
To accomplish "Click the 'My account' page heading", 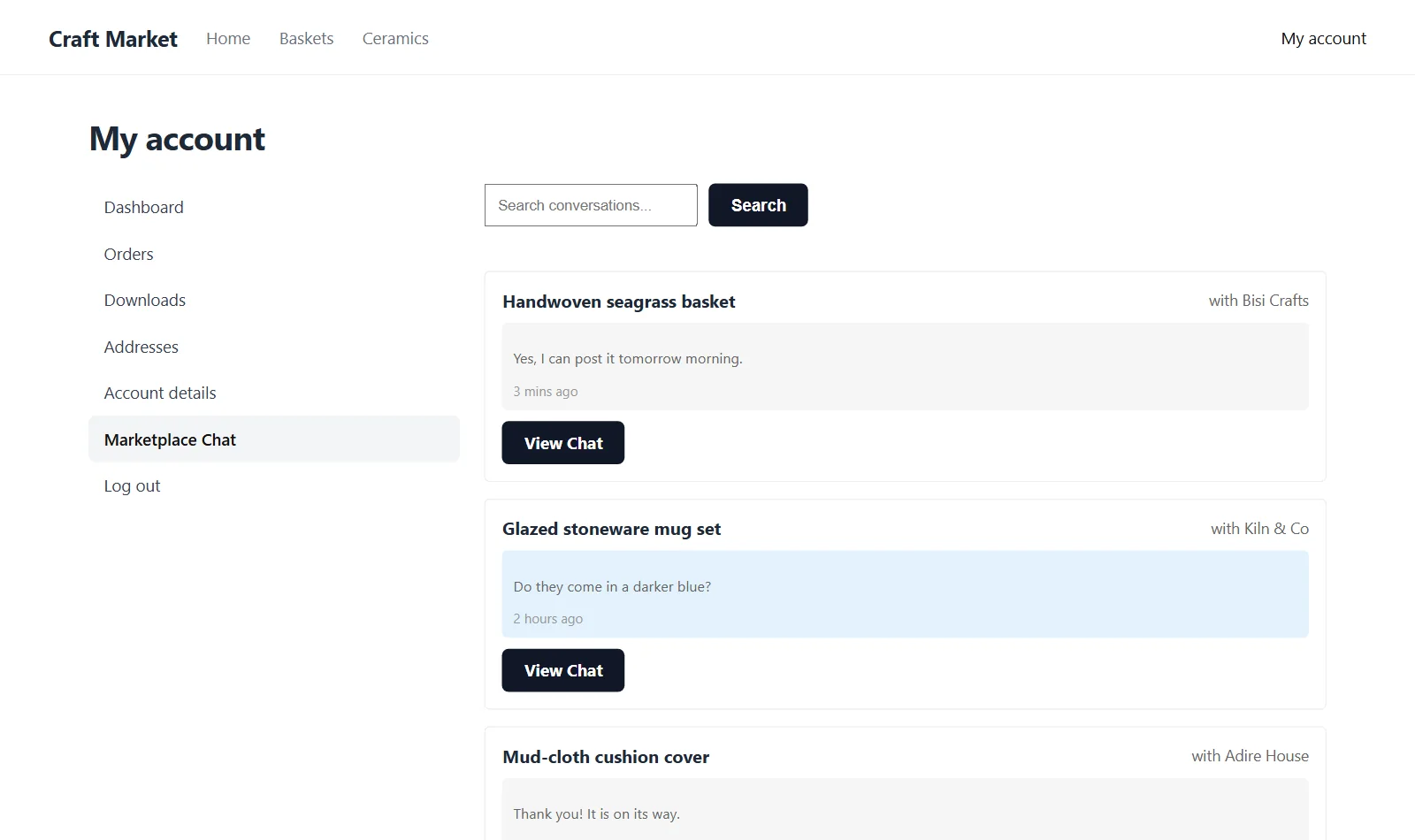I will (x=177, y=139).
